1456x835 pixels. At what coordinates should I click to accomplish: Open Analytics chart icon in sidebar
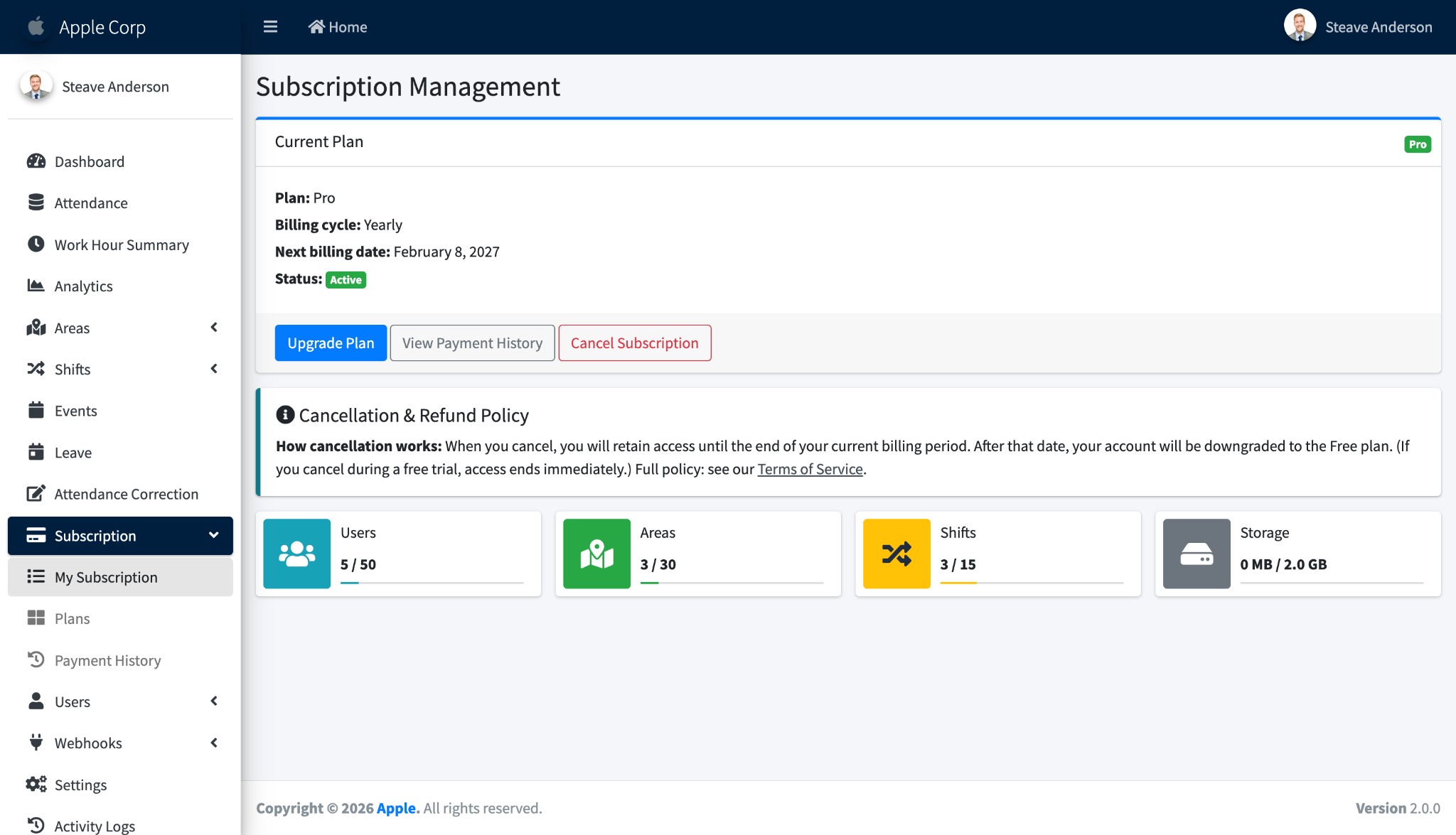pyautogui.click(x=36, y=286)
